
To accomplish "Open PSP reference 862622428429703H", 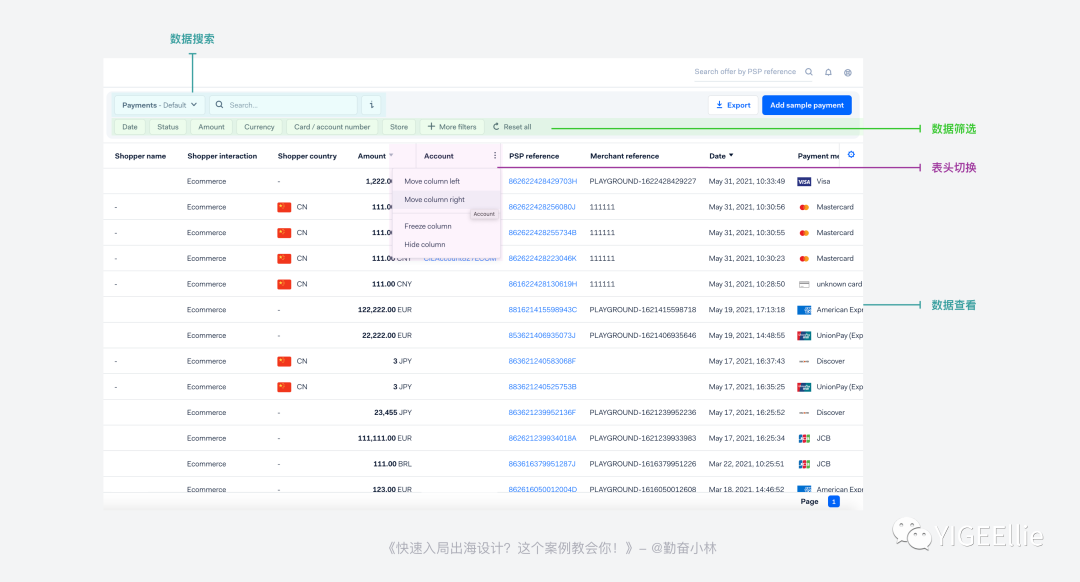I will click(543, 181).
